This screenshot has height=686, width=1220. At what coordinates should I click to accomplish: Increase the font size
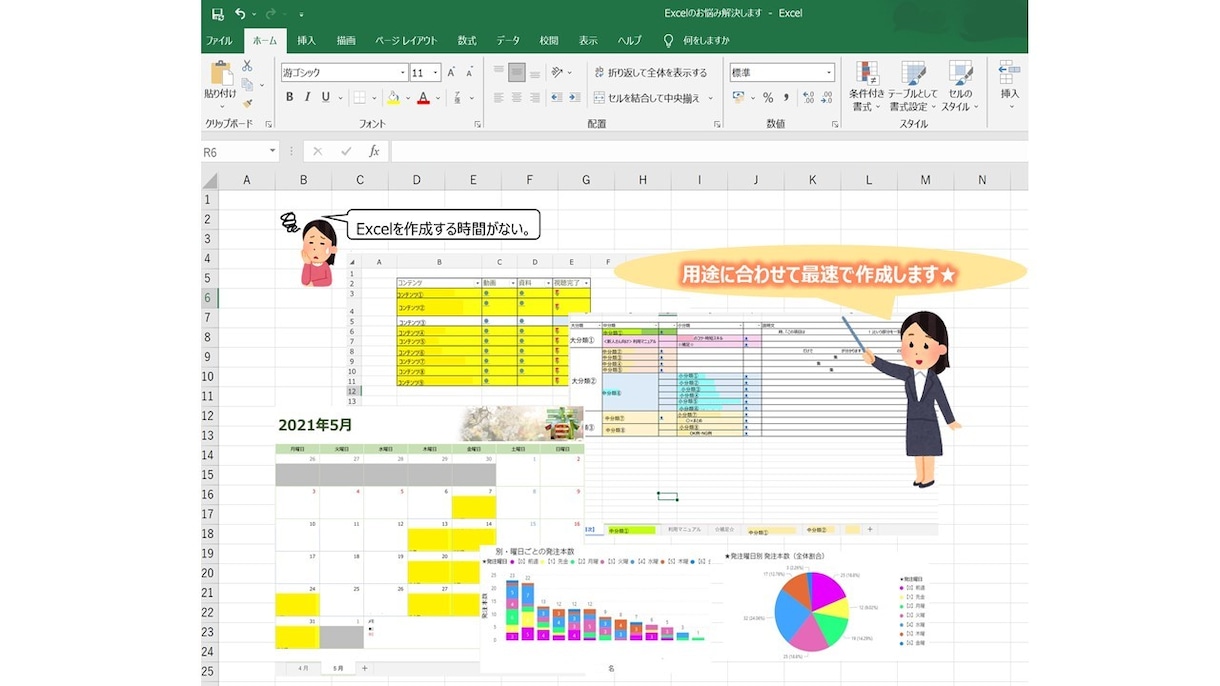pos(452,72)
